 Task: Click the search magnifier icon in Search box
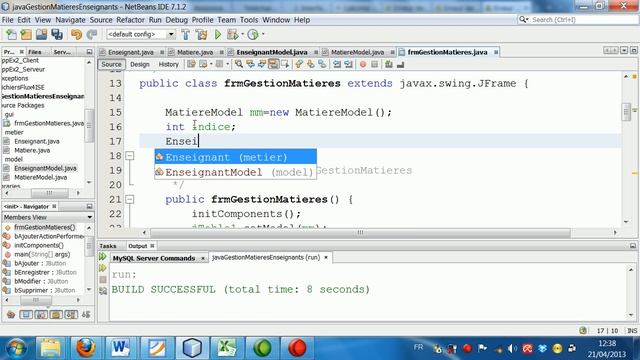click(523, 19)
